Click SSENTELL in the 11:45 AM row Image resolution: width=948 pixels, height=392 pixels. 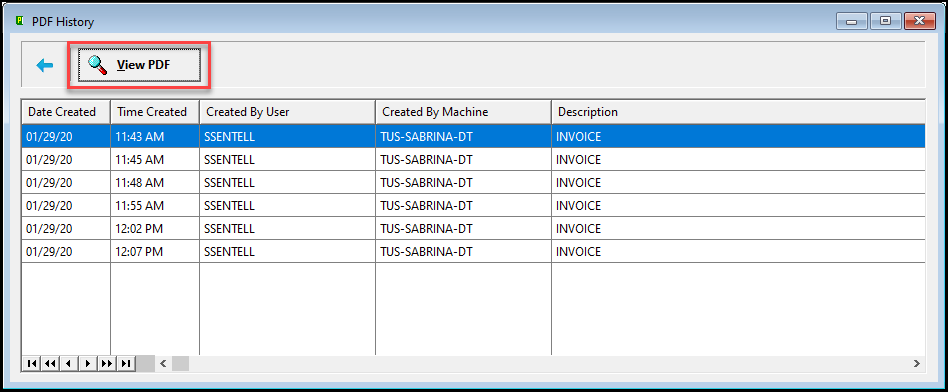(x=229, y=160)
